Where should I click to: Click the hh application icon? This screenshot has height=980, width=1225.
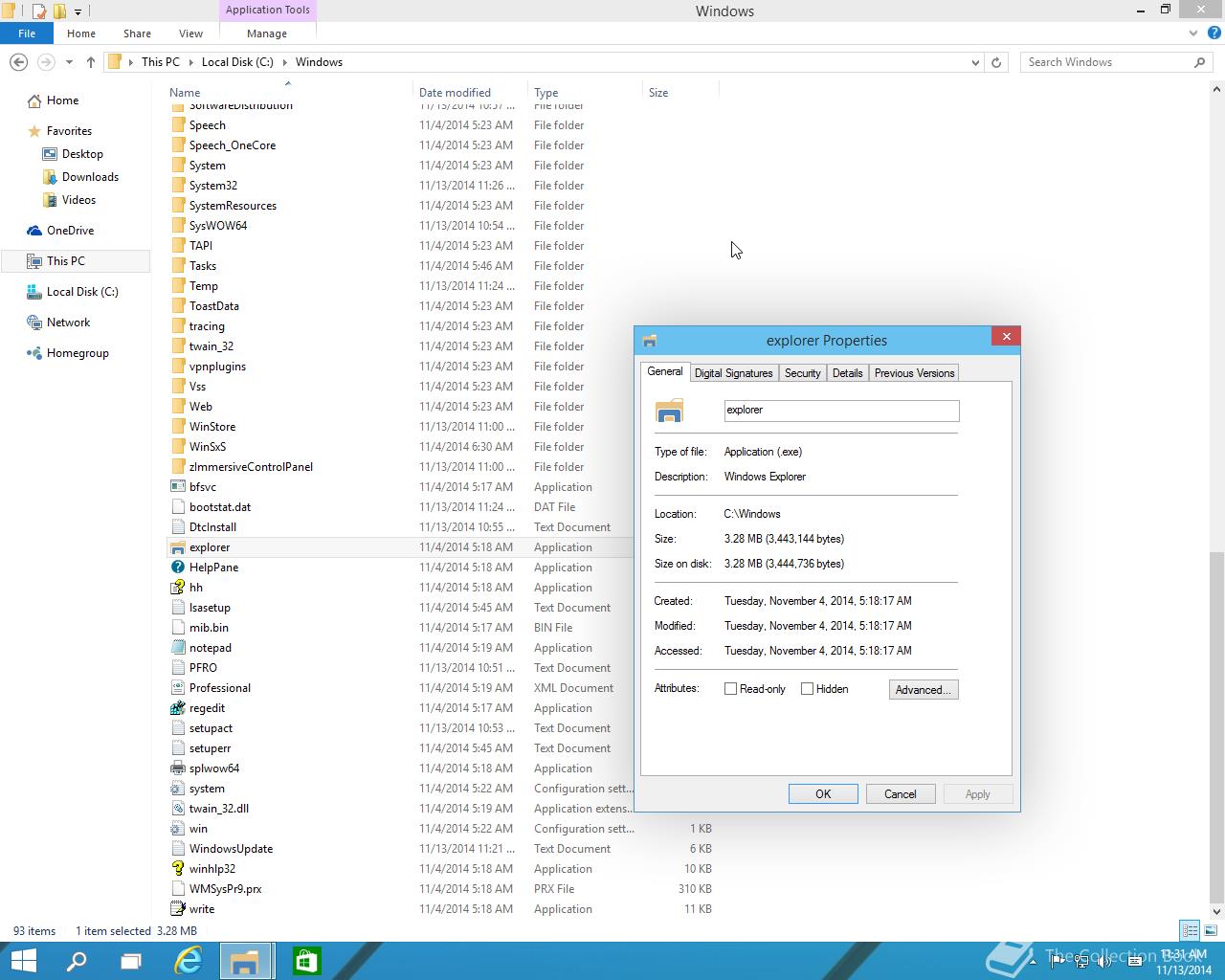click(x=177, y=588)
